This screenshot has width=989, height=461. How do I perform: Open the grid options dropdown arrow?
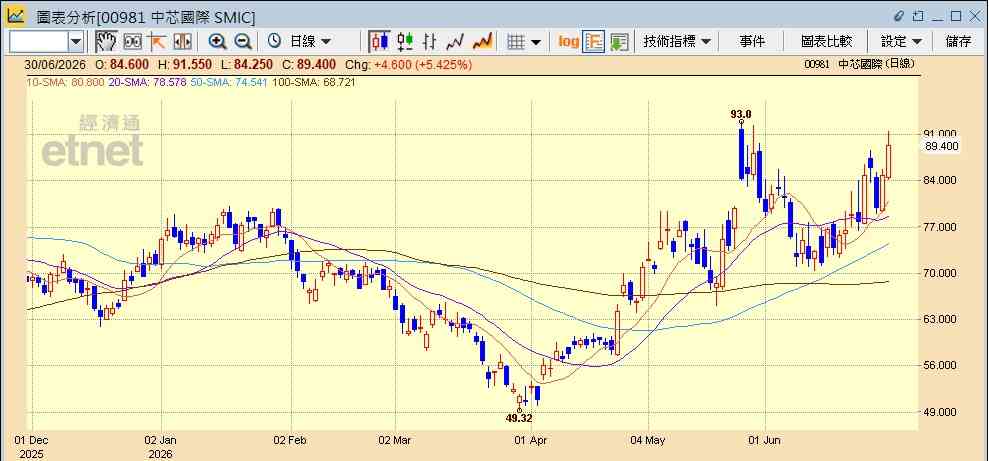tap(535, 42)
